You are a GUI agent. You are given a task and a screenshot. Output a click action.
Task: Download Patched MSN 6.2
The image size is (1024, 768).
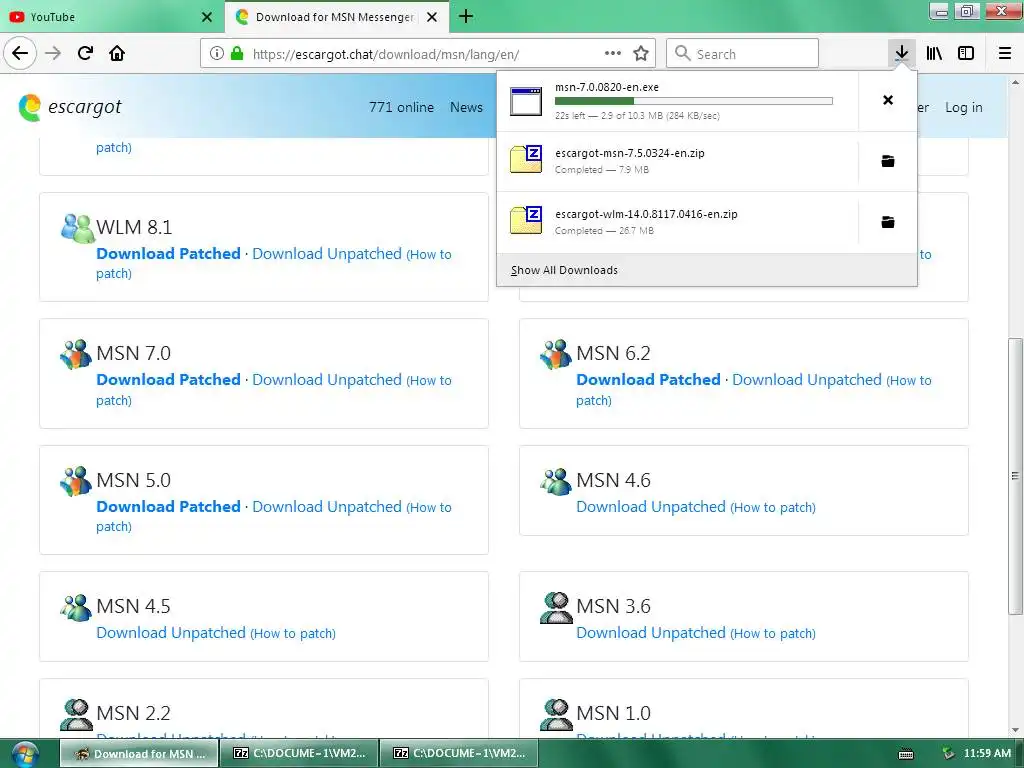648,379
